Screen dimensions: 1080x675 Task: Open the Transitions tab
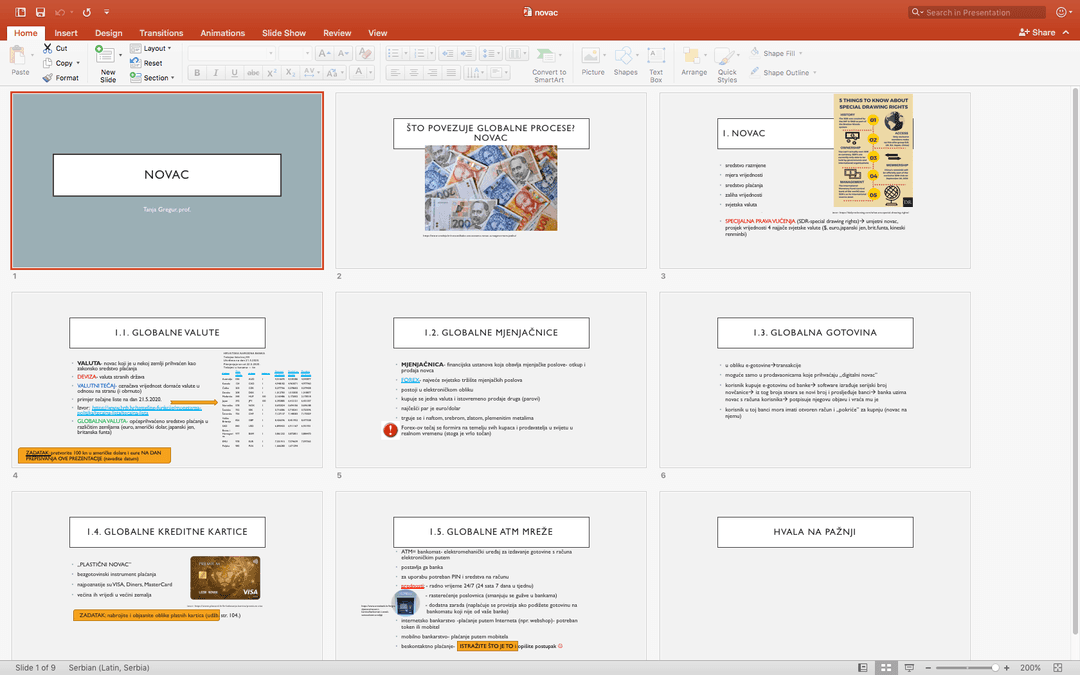pos(161,33)
